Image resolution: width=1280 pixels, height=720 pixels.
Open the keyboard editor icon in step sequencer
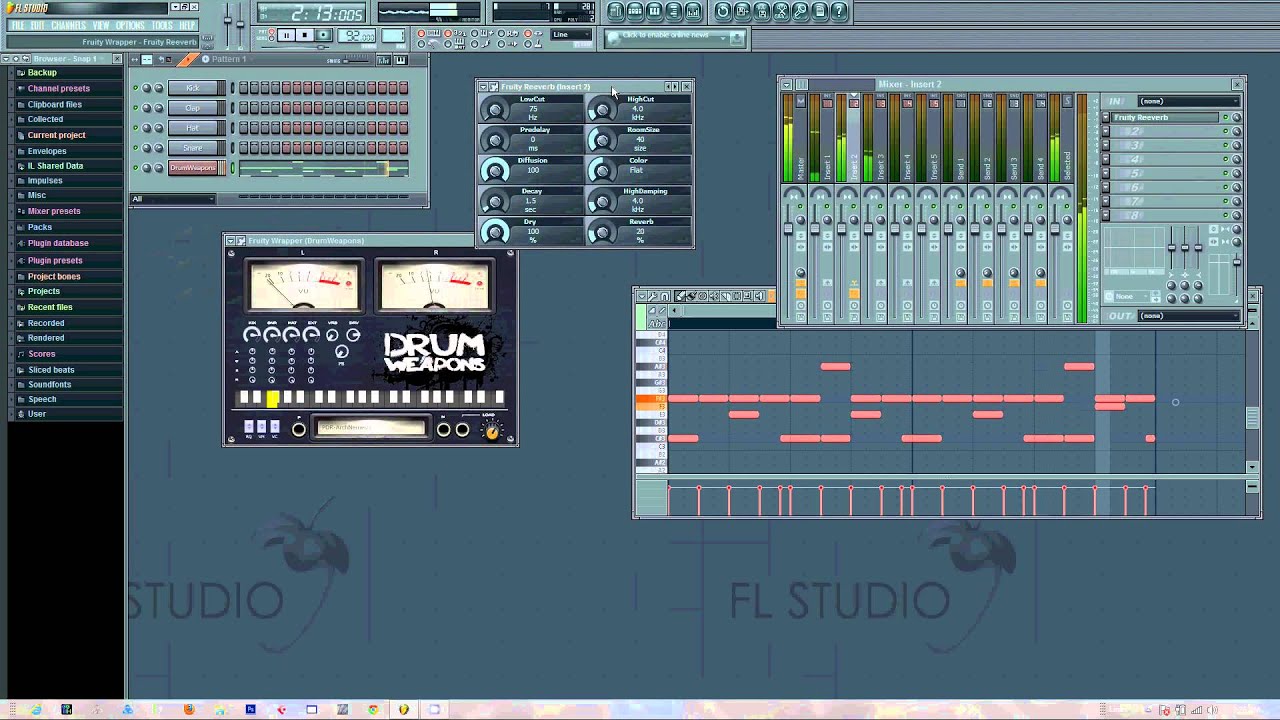pos(401,60)
